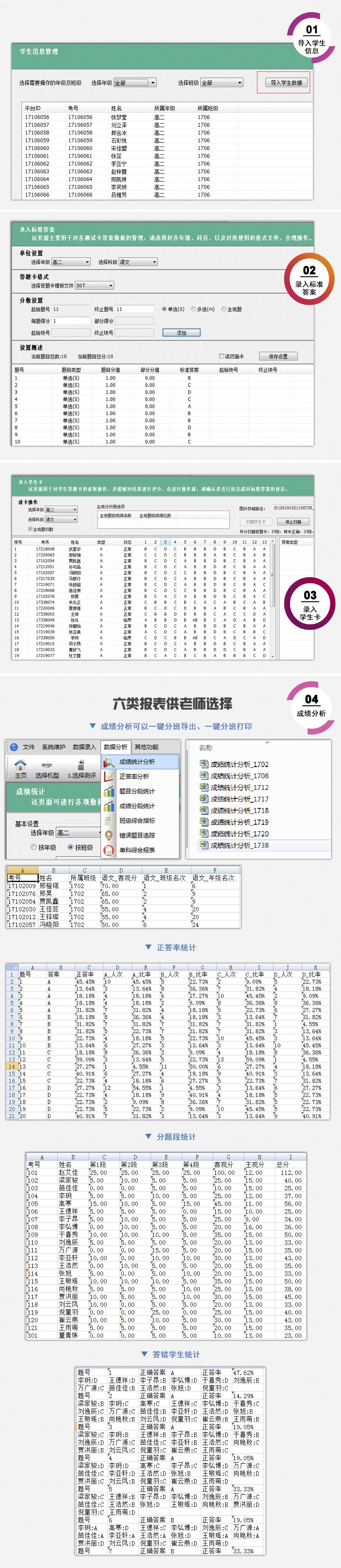Select the 按年级 radio option
The width and height of the screenshot is (341, 1568).
34,847
